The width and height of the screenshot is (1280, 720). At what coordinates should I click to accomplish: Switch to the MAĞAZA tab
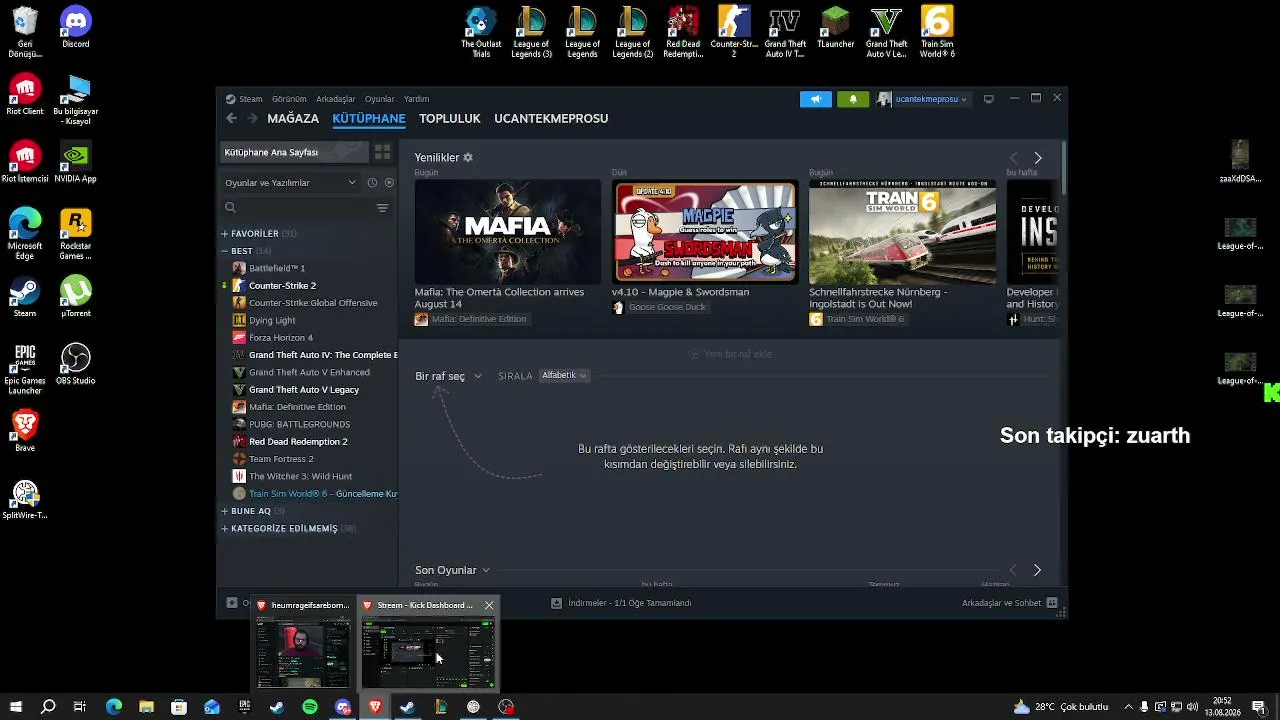coord(293,118)
